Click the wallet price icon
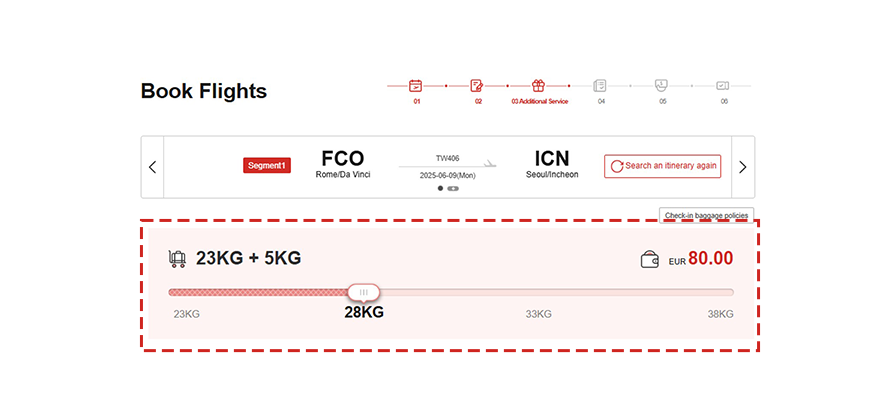Screen dimensions: 872x410 [650, 260]
